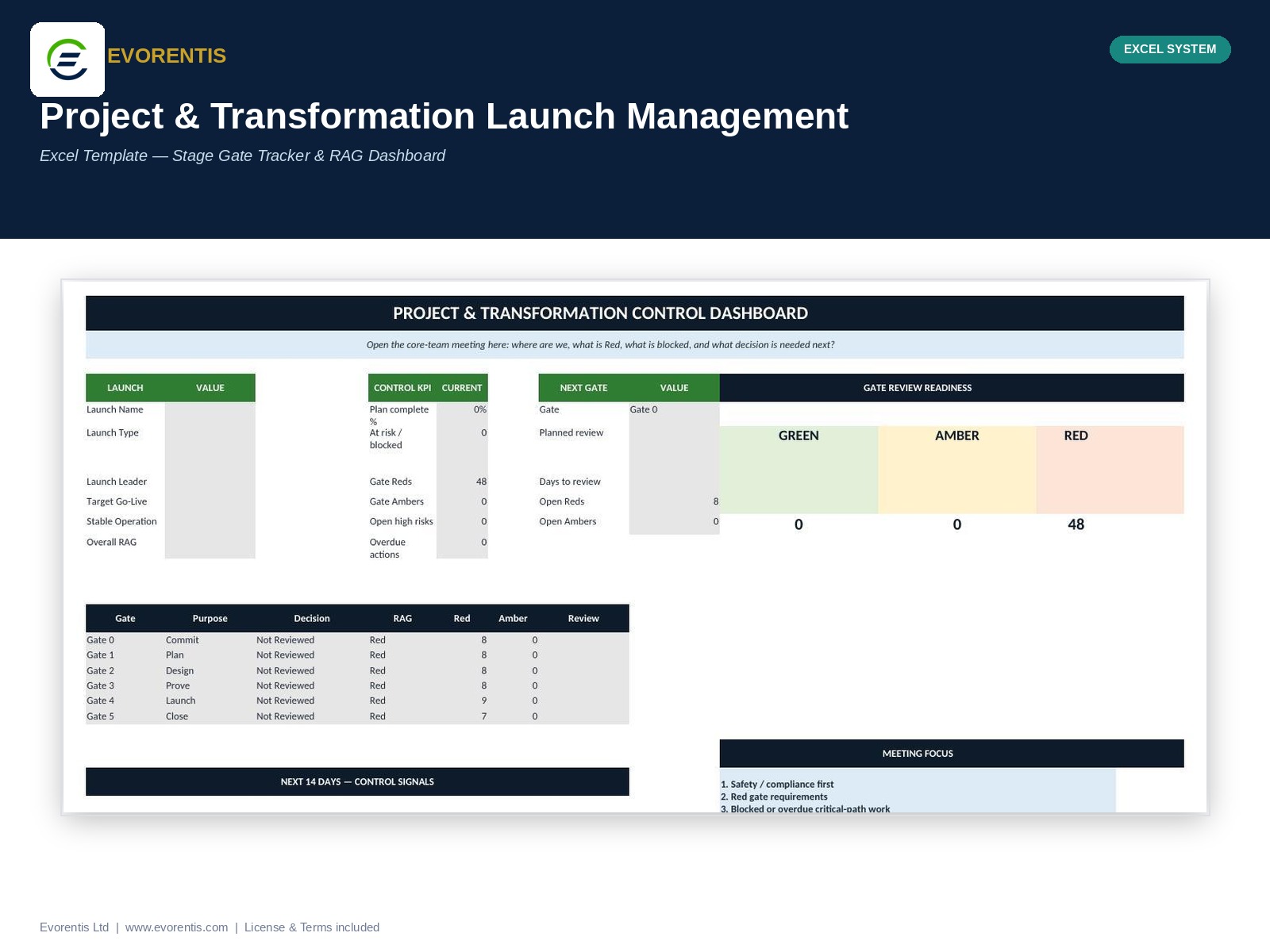Click the MEETING FOCUS header
Viewport: 1270px width, 952px height.
coord(952,754)
